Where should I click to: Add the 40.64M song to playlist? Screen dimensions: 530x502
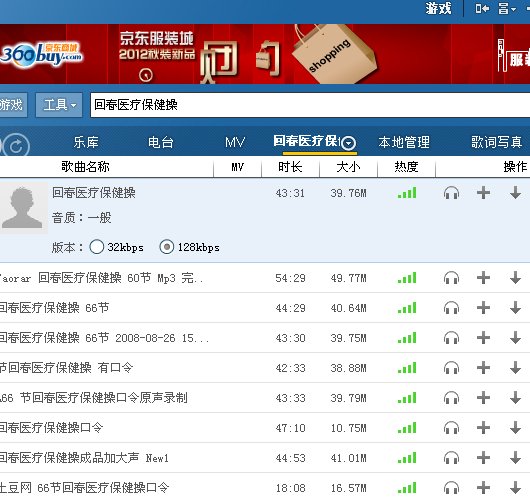click(483, 308)
